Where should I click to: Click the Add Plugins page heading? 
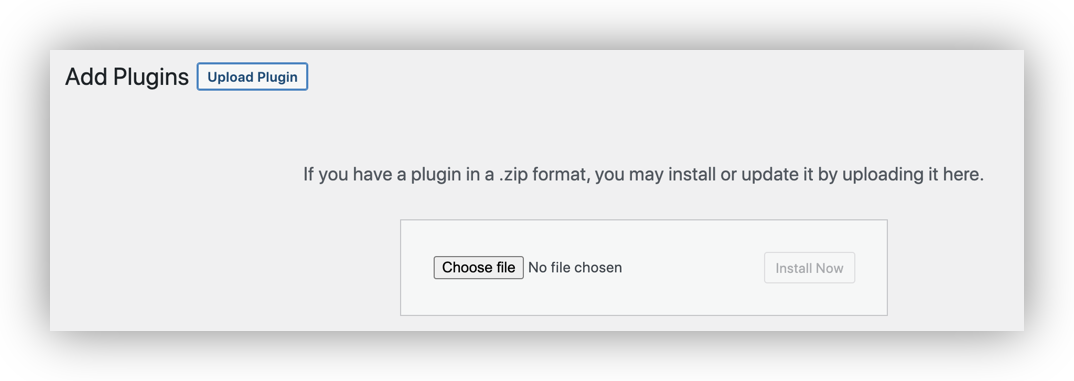[127, 77]
